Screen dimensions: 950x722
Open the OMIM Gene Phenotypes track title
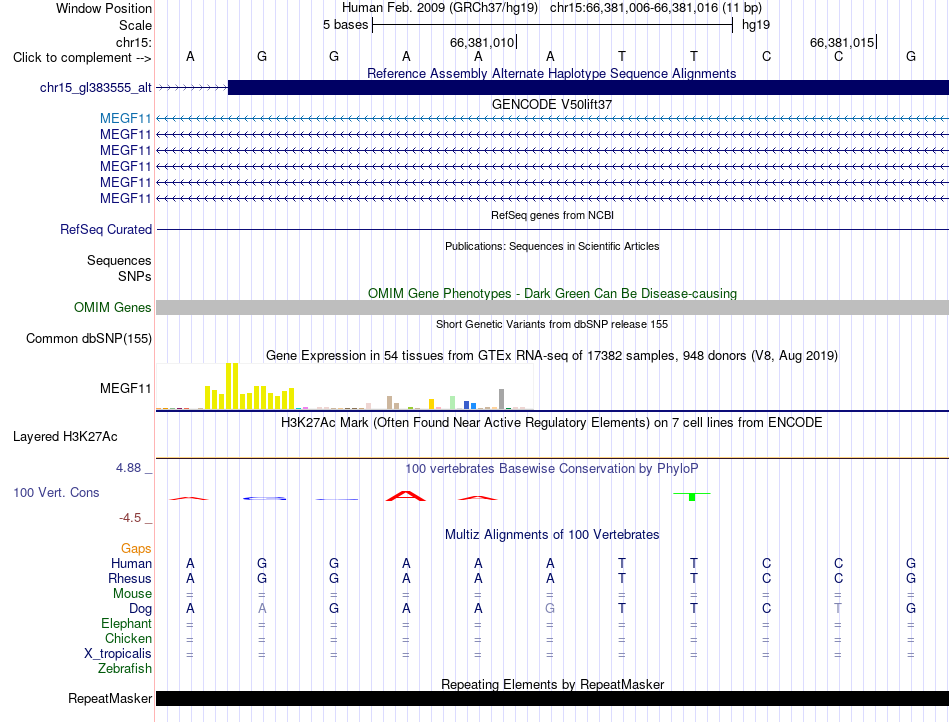552,293
